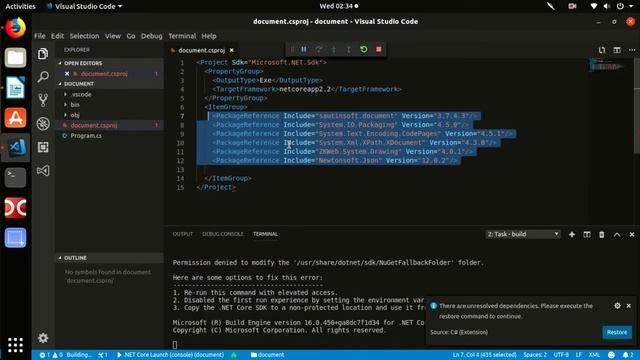Open the Source Control view
Screen dimensions: 640x360
pyautogui.click(x=43, y=100)
